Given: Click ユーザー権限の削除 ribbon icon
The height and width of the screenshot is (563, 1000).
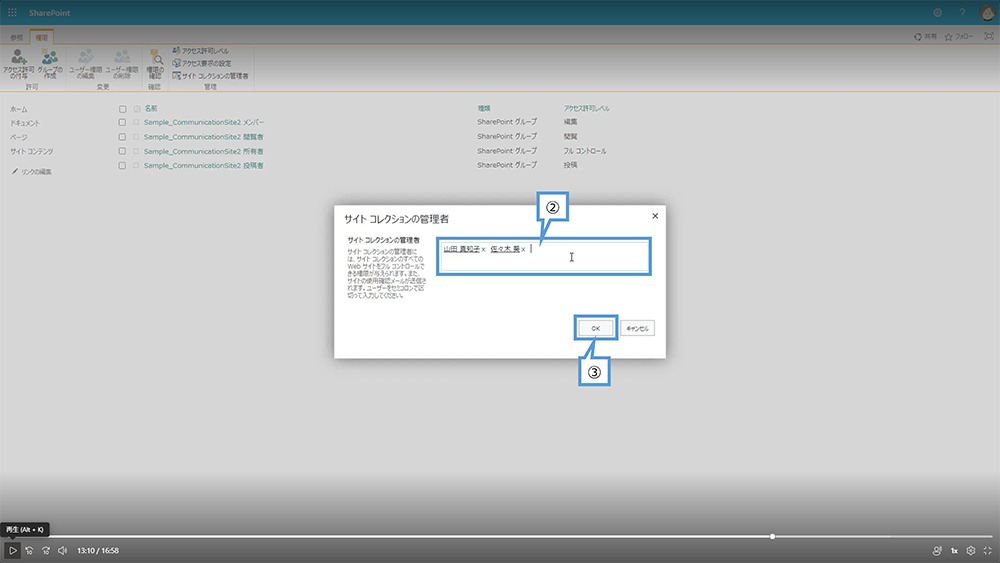Looking at the screenshot, I should click(x=122, y=64).
